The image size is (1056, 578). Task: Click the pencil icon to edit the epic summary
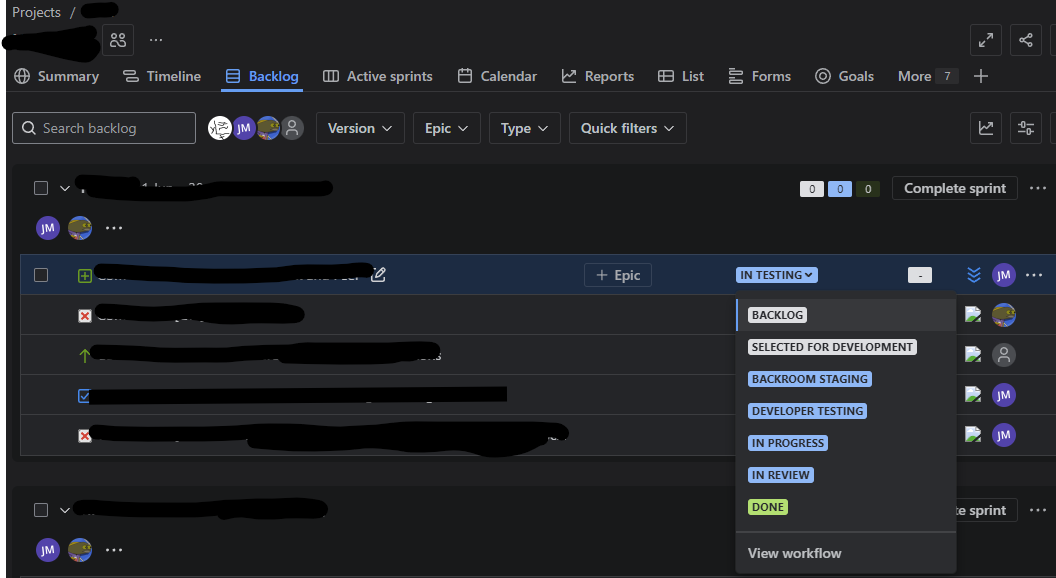(x=378, y=274)
